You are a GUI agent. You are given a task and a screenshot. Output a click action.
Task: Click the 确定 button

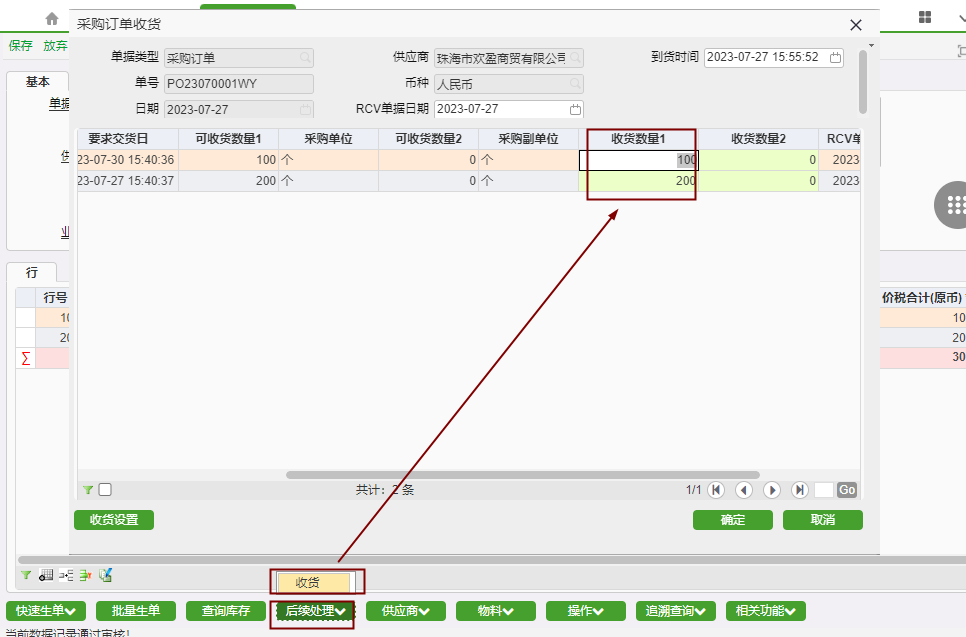tap(733, 520)
